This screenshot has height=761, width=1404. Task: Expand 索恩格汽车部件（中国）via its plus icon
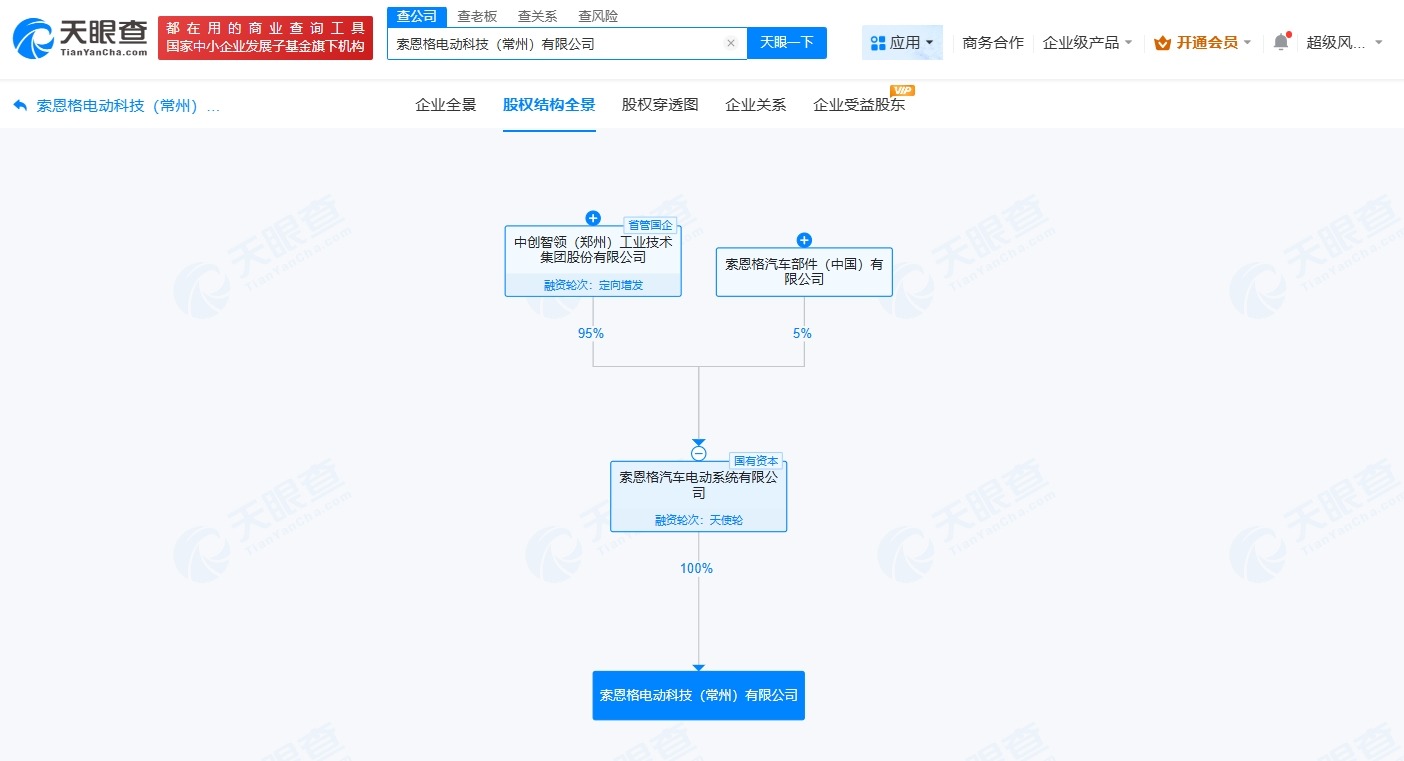tap(804, 240)
